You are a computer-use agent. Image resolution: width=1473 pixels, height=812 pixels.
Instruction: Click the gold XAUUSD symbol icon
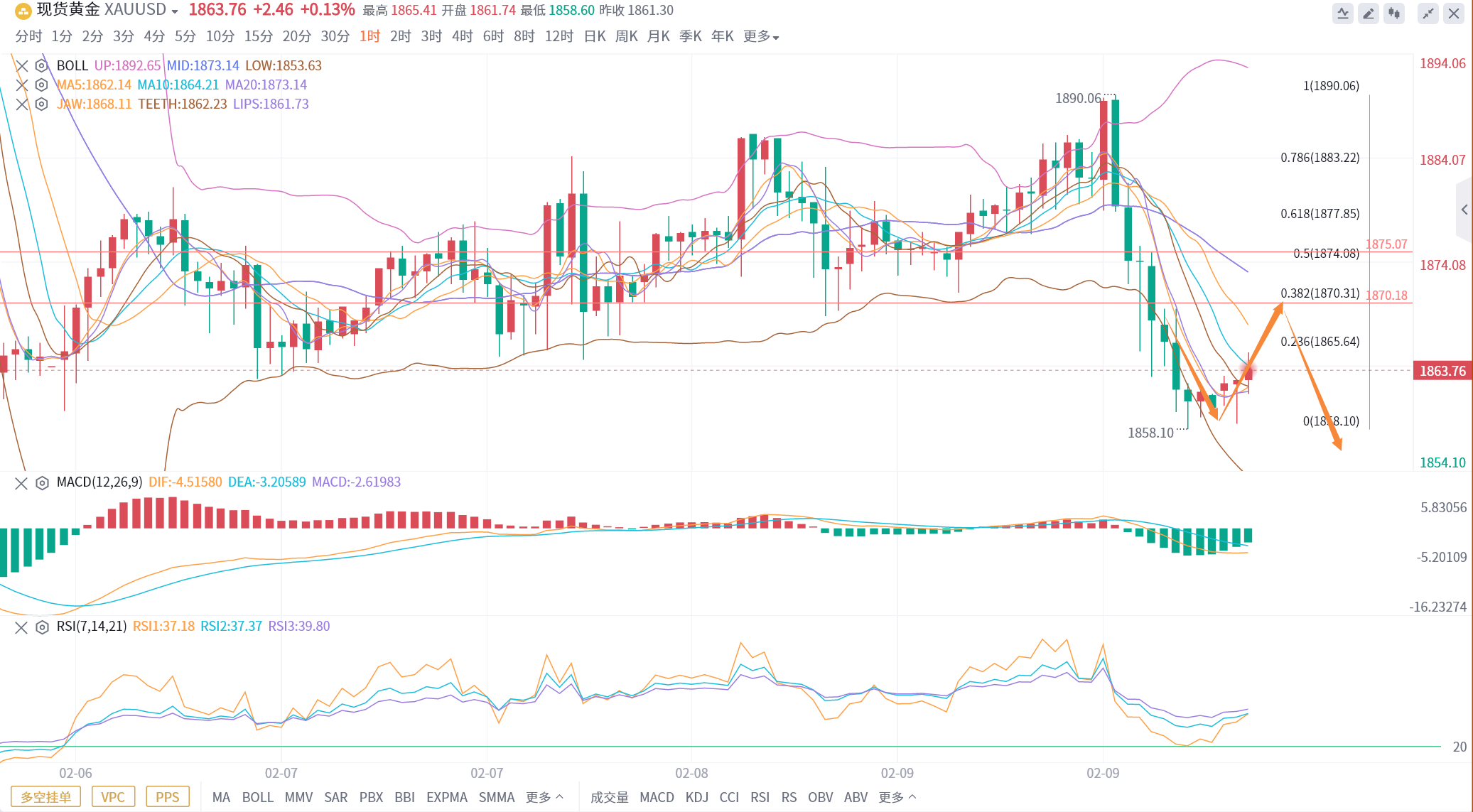click(x=23, y=11)
